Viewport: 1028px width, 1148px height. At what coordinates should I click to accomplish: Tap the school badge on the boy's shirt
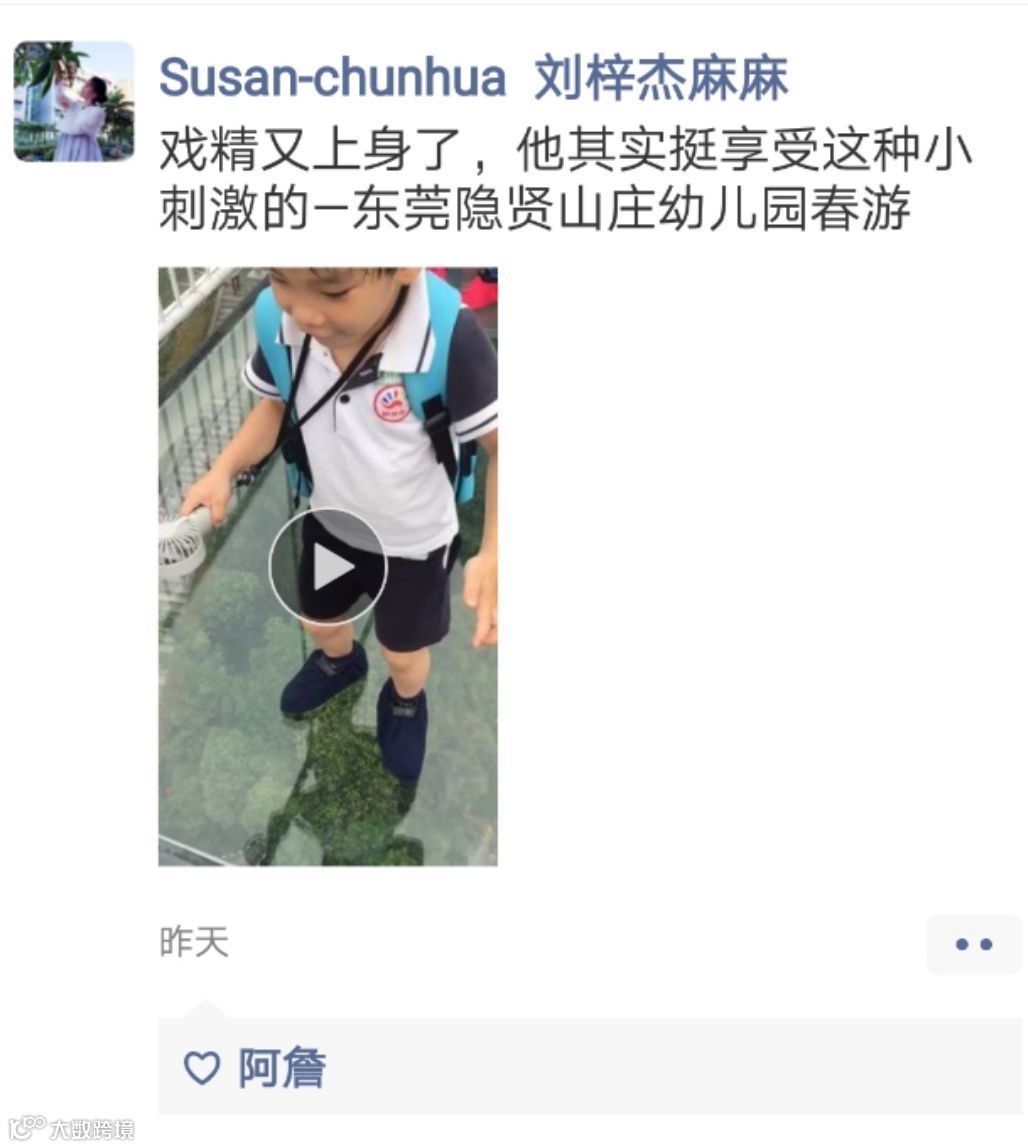tap(392, 403)
